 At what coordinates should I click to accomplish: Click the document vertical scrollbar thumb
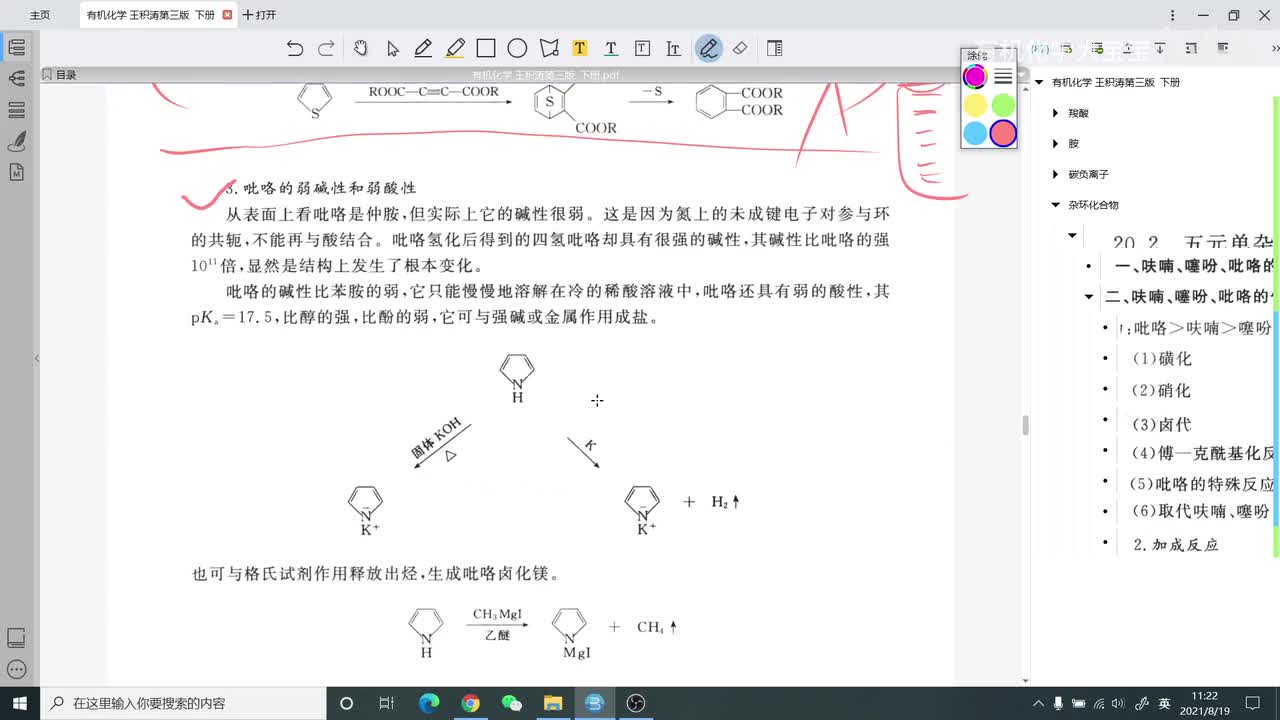pos(1025,425)
